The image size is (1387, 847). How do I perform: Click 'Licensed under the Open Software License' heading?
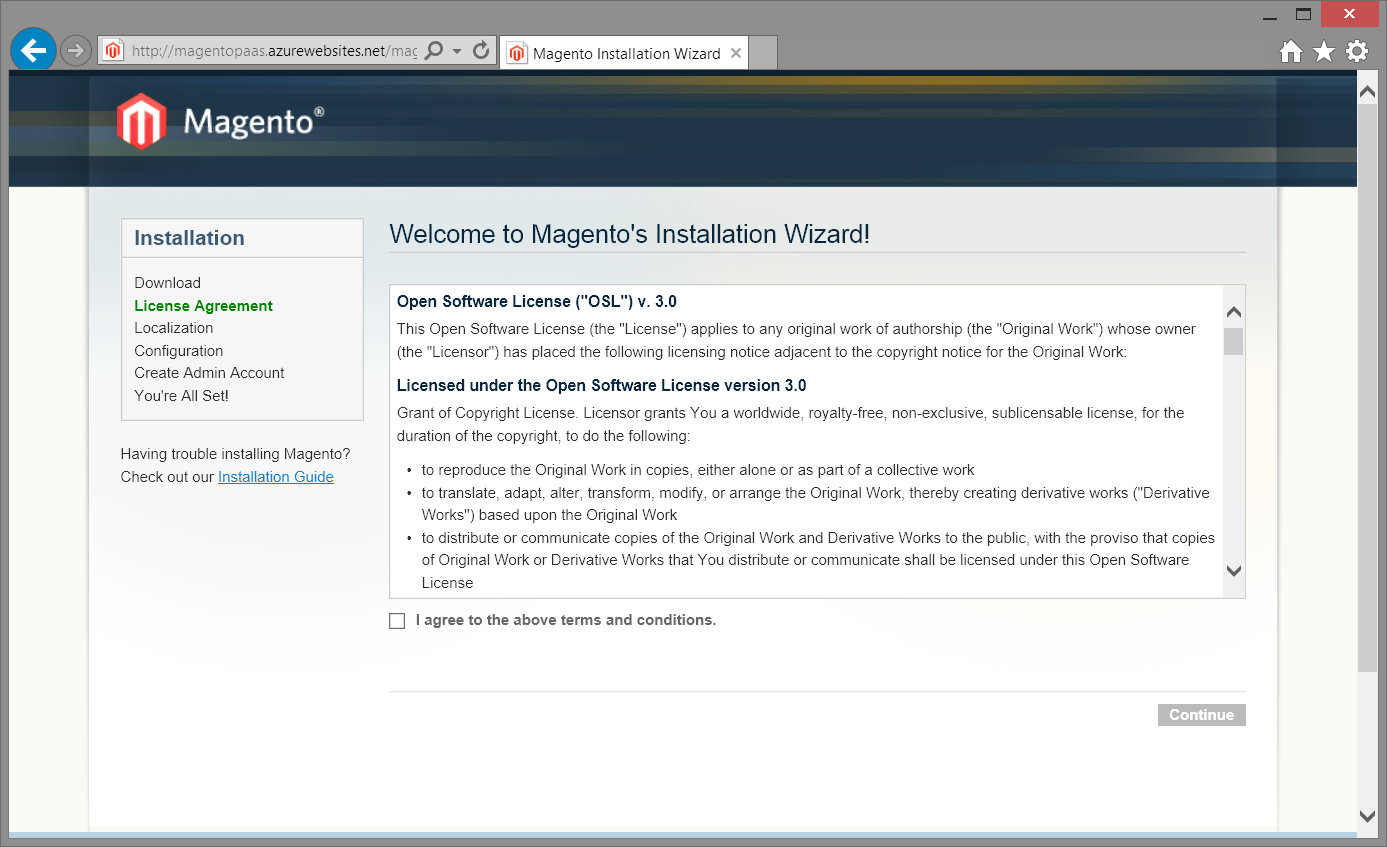click(601, 385)
